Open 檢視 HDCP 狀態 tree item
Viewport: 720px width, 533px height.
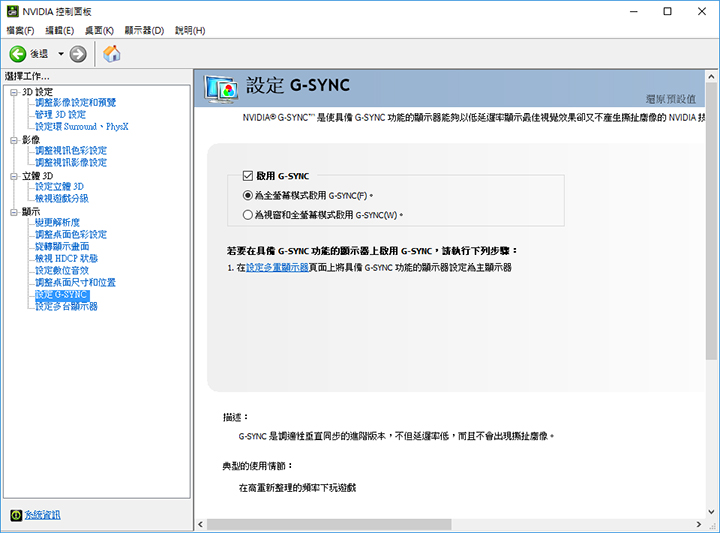tap(67, 258)
